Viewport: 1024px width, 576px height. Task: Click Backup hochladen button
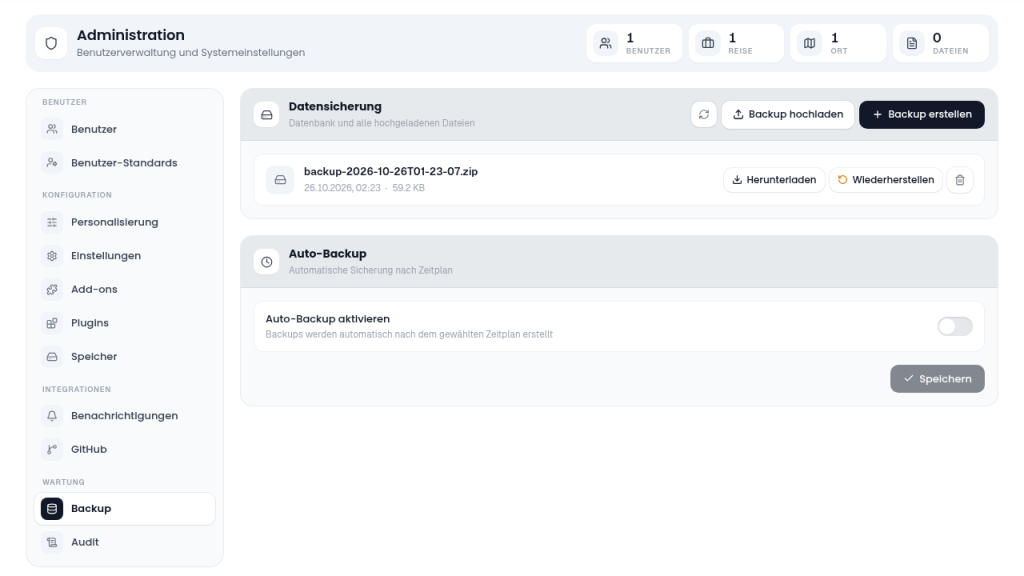point(788,114)
